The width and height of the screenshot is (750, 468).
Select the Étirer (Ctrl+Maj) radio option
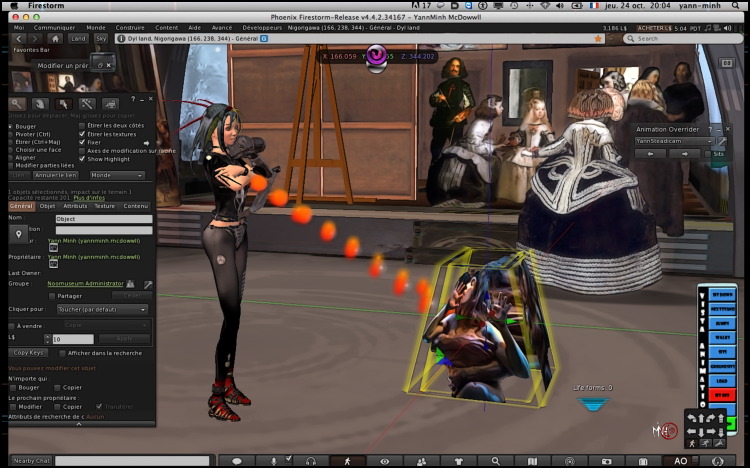(x=11, y=142)
